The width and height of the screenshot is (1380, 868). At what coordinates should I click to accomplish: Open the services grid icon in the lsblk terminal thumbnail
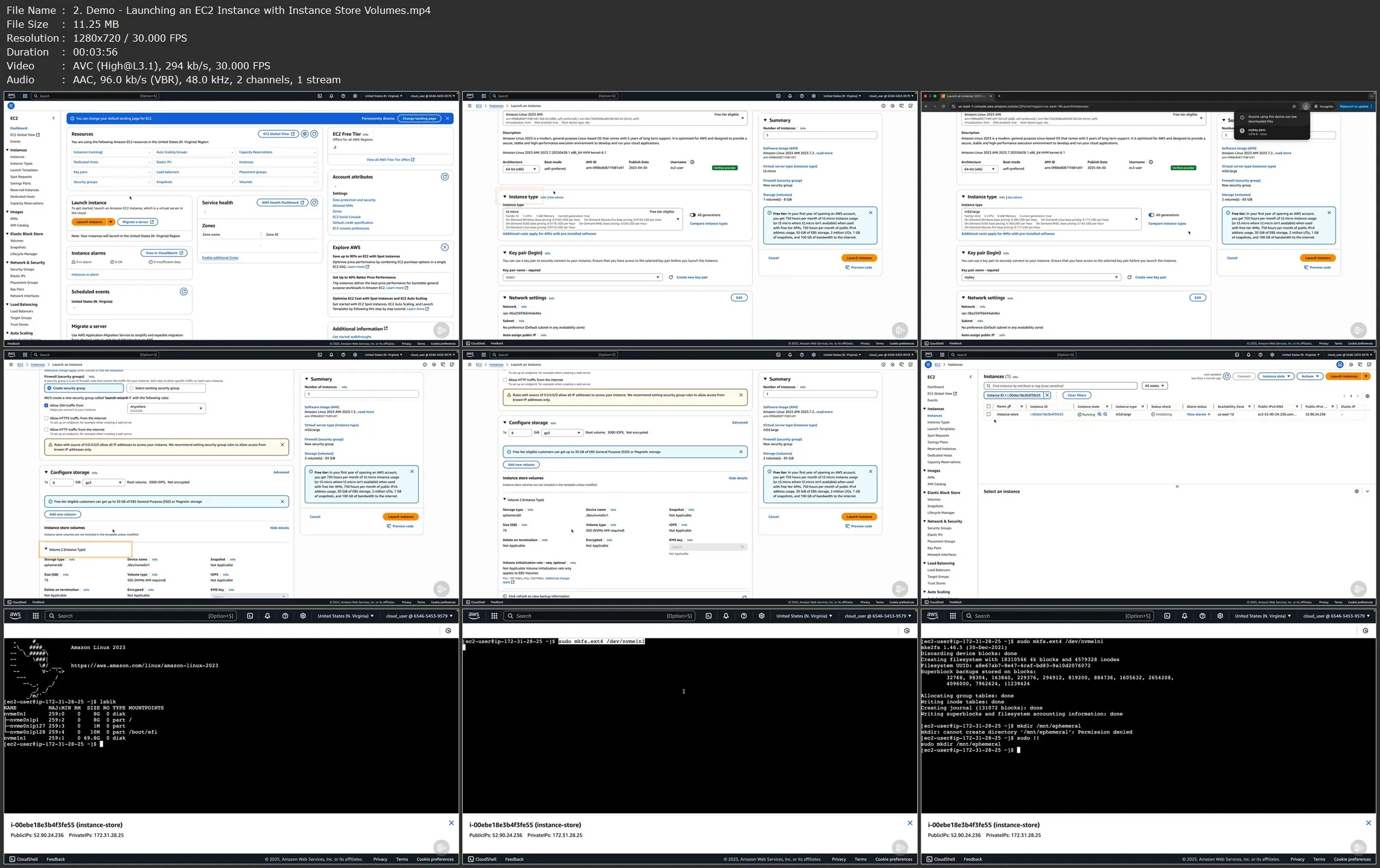36,616
